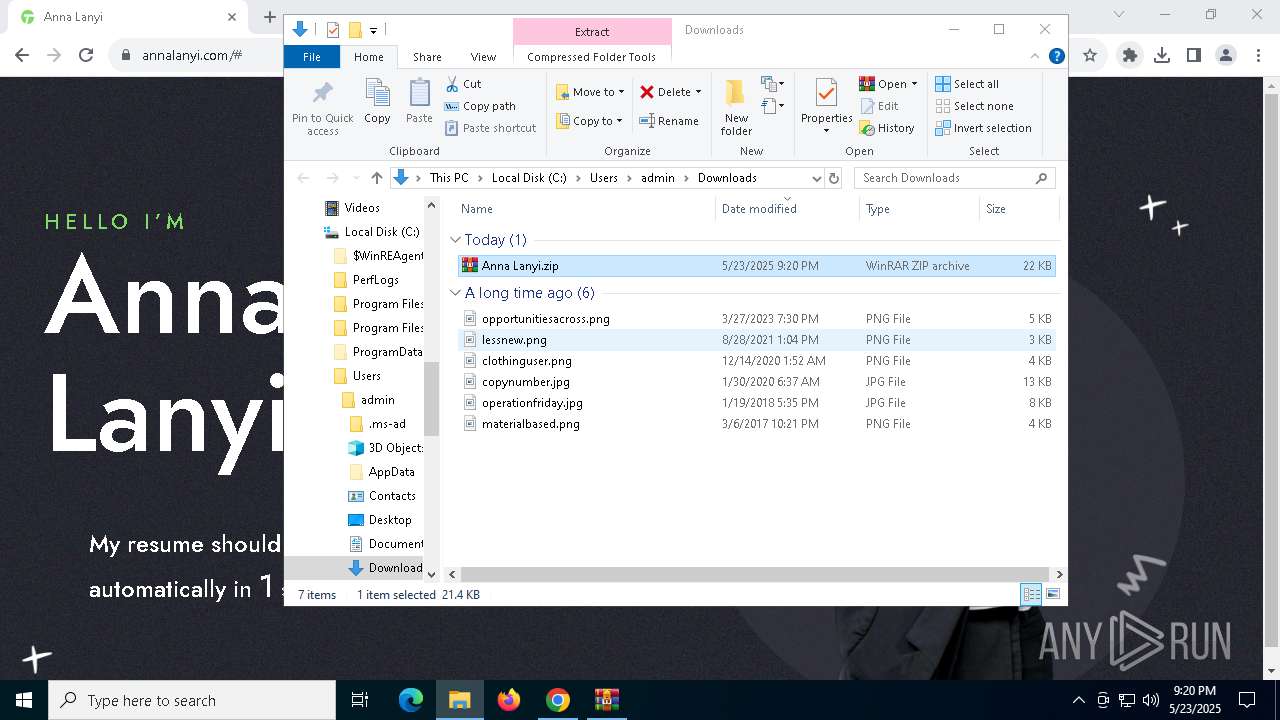
Task: Open address bar history dropdown
Action: coord(815,178)
